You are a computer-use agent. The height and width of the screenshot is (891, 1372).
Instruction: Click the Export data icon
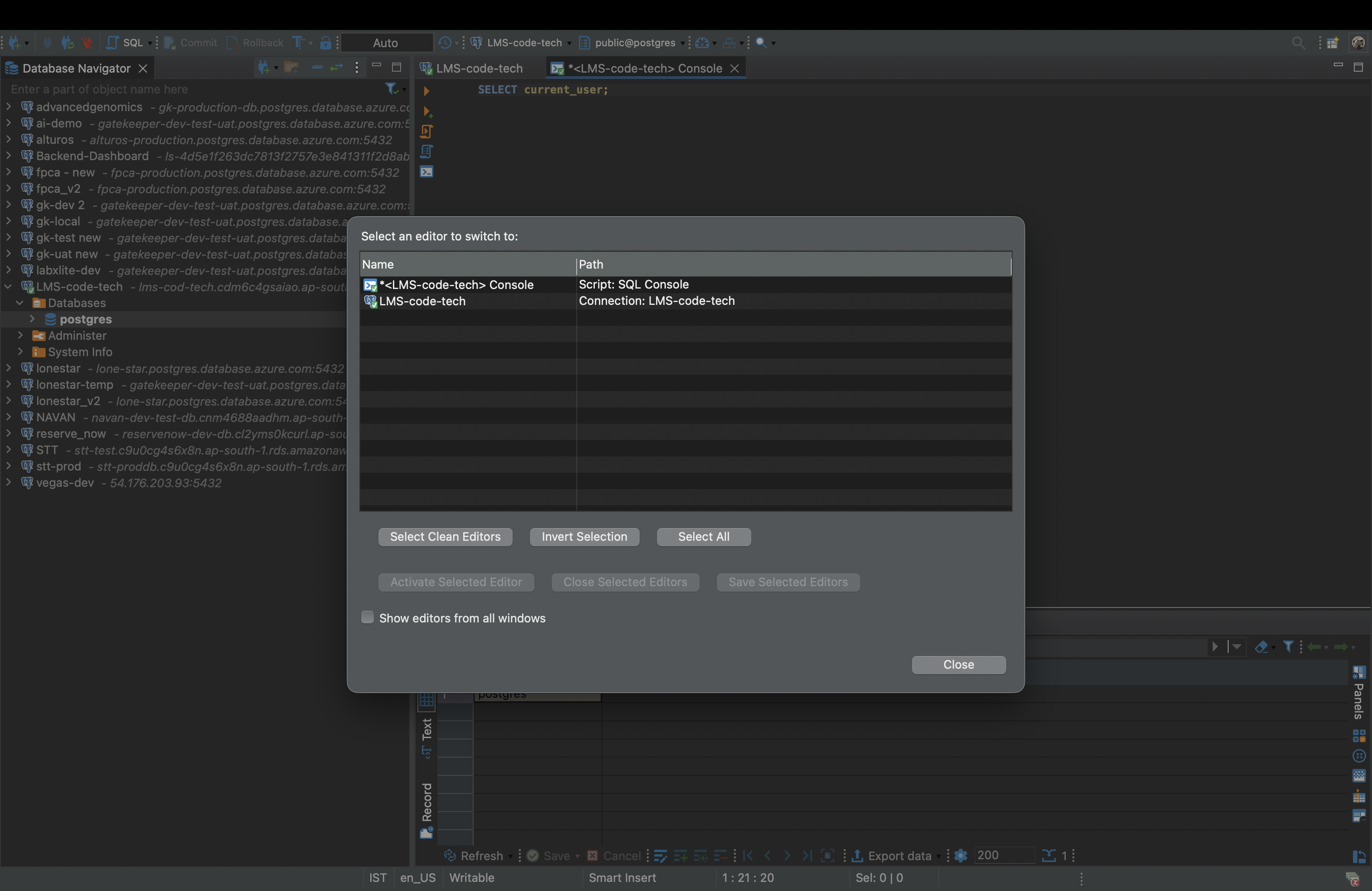pos(857,856)
